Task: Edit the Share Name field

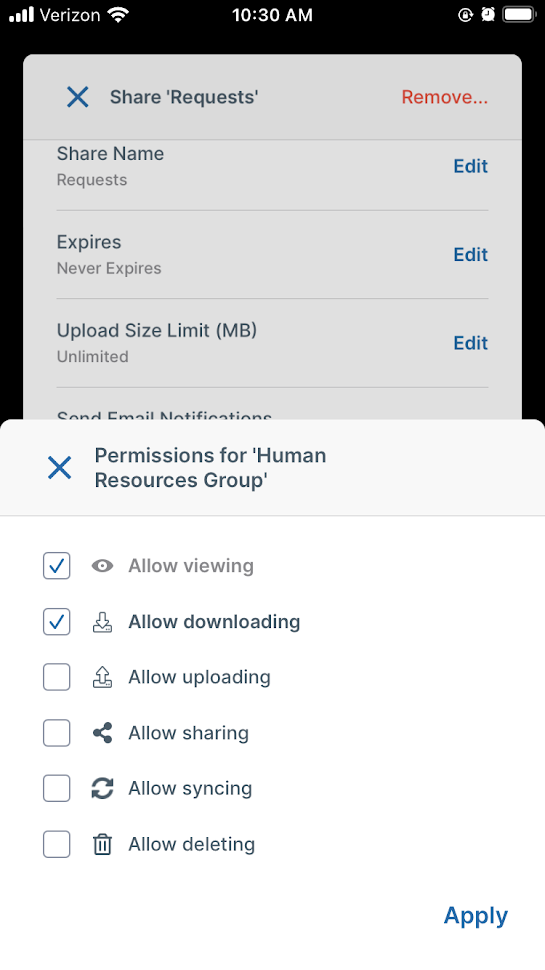Action: coord(471,166)
